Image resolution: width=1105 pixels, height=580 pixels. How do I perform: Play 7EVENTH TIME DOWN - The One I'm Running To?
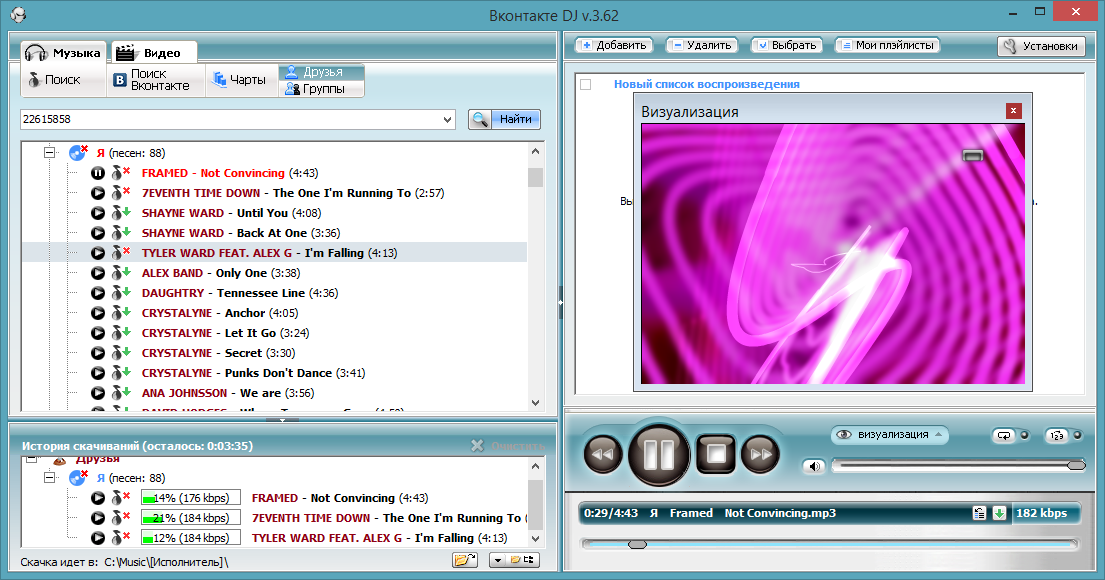click(x=98, y=193)
